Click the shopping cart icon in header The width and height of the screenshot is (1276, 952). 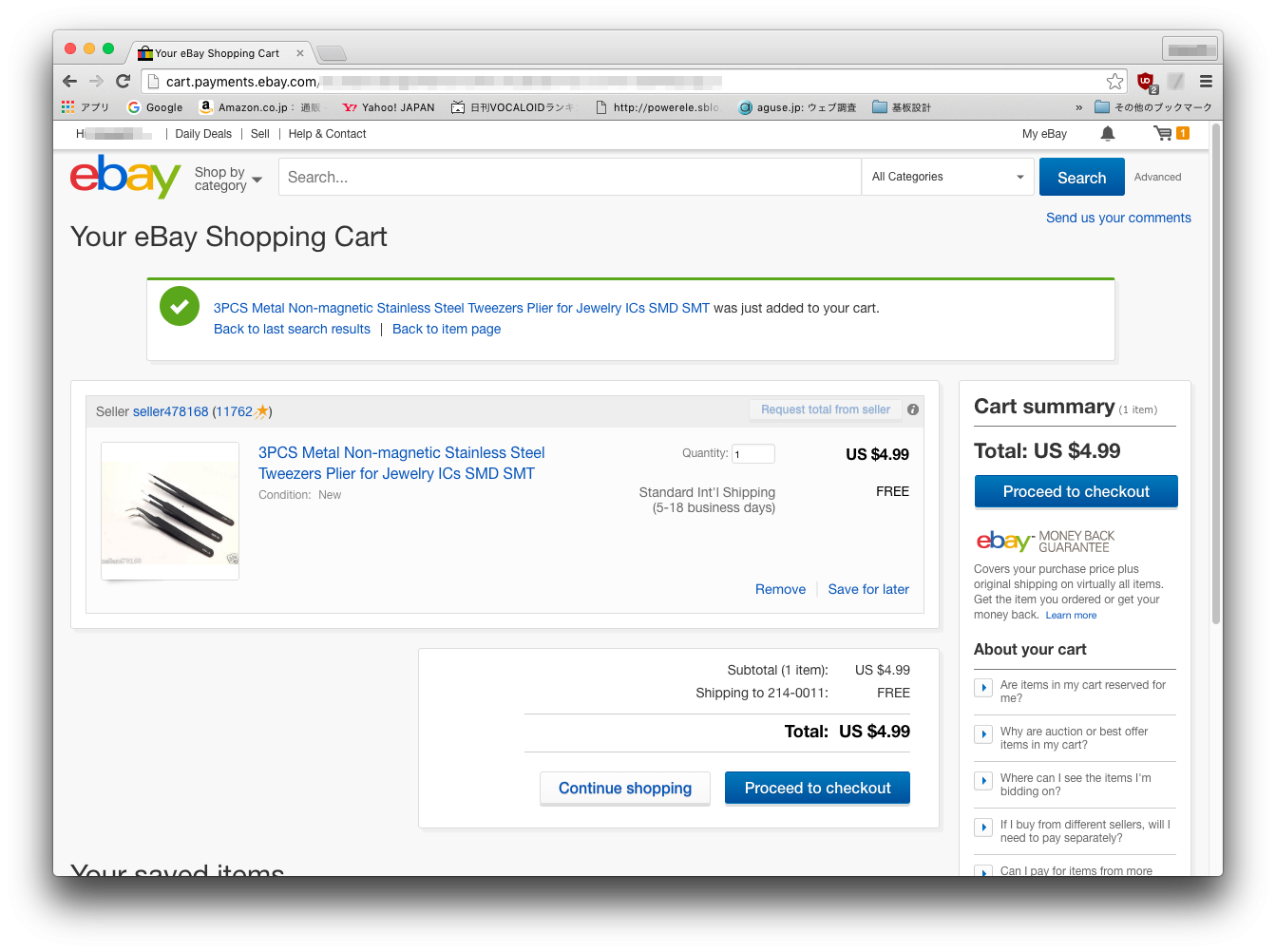tap(1163, 134)
